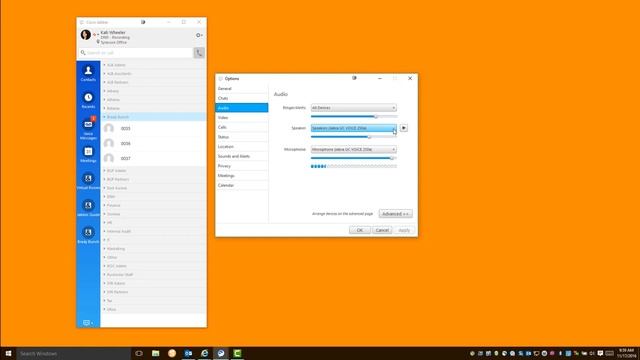Select General in Options sidebar
The width and height of the screenshot is (640, 360).
coord(242,89)
